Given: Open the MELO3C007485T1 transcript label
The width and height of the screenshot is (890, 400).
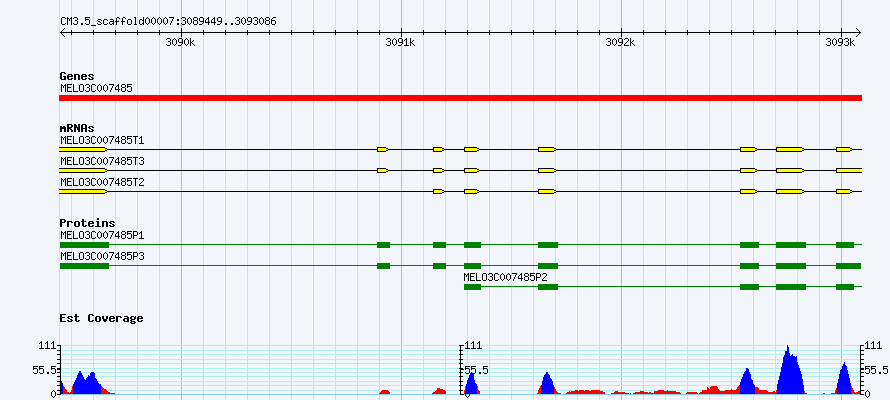Looking at the screenshot, I should [102, 140].
